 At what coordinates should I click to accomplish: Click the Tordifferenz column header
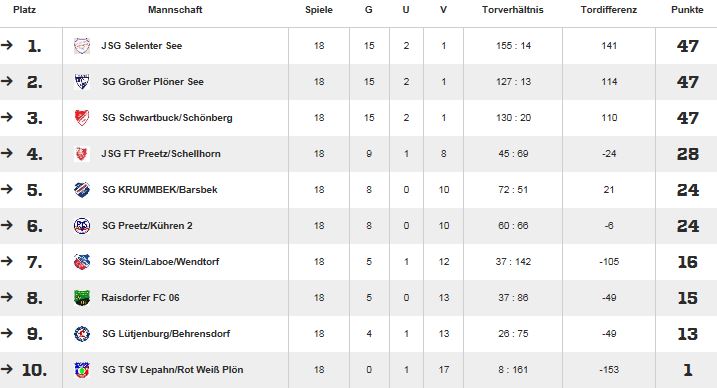pyautogui.click(x=609, y=10)
